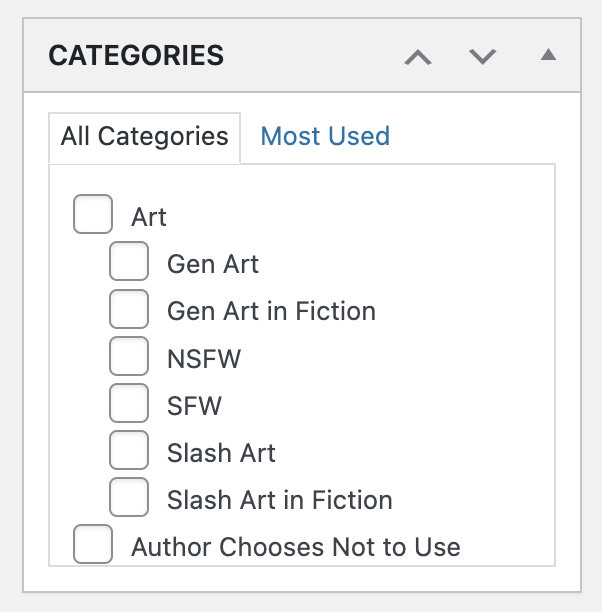Tick the NSFW category checkbox

tap(129, 356)
